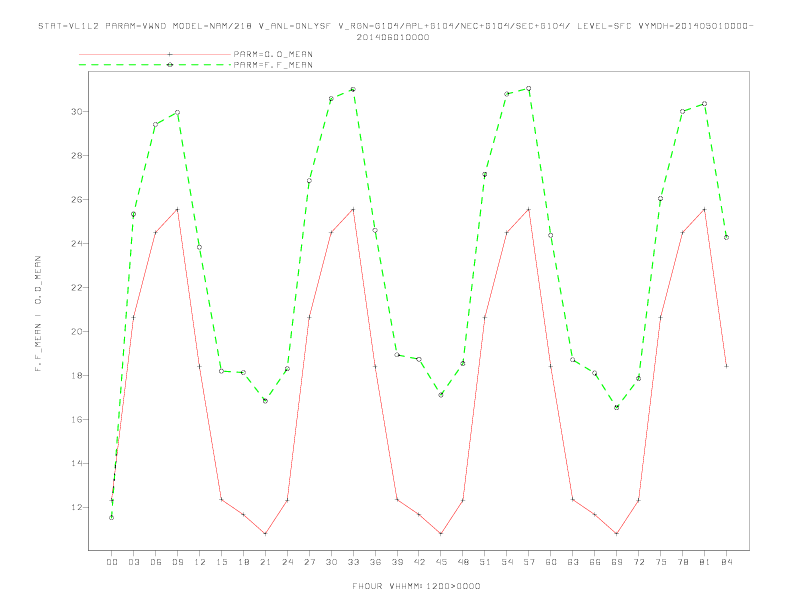This screenshot has height=612, width=792.
Task: Click the x-axis tick label 78
Action: point(682,562)
